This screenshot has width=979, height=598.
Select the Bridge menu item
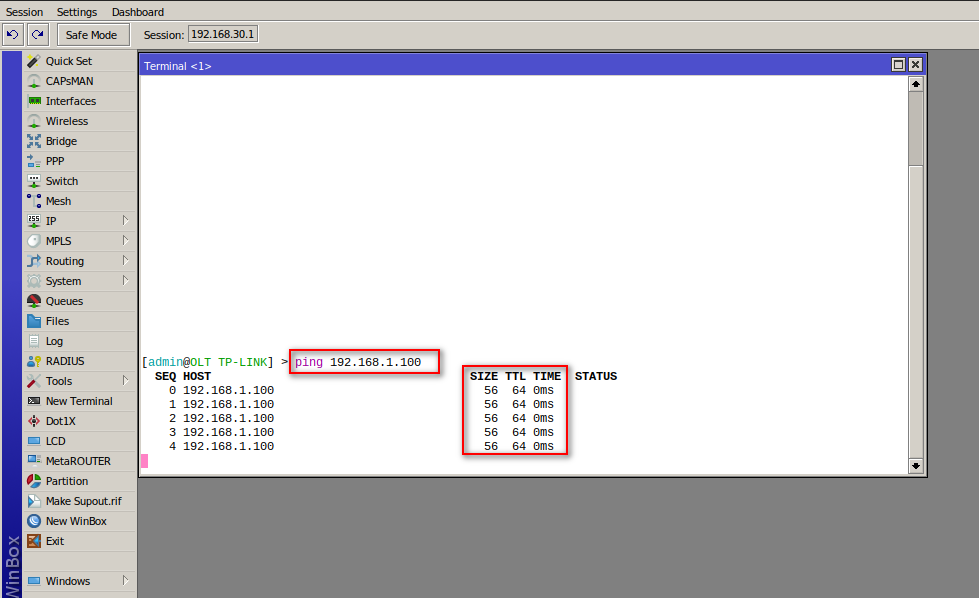tap(60, 141)
